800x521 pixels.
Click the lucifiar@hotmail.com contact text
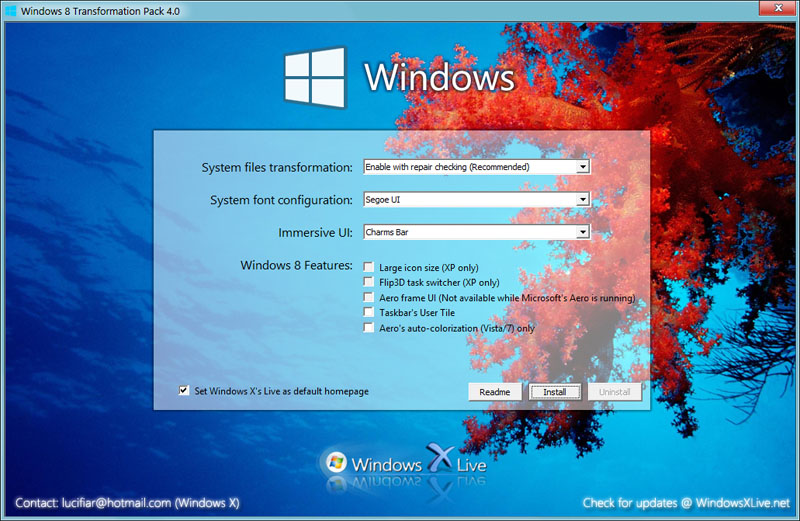127,503
